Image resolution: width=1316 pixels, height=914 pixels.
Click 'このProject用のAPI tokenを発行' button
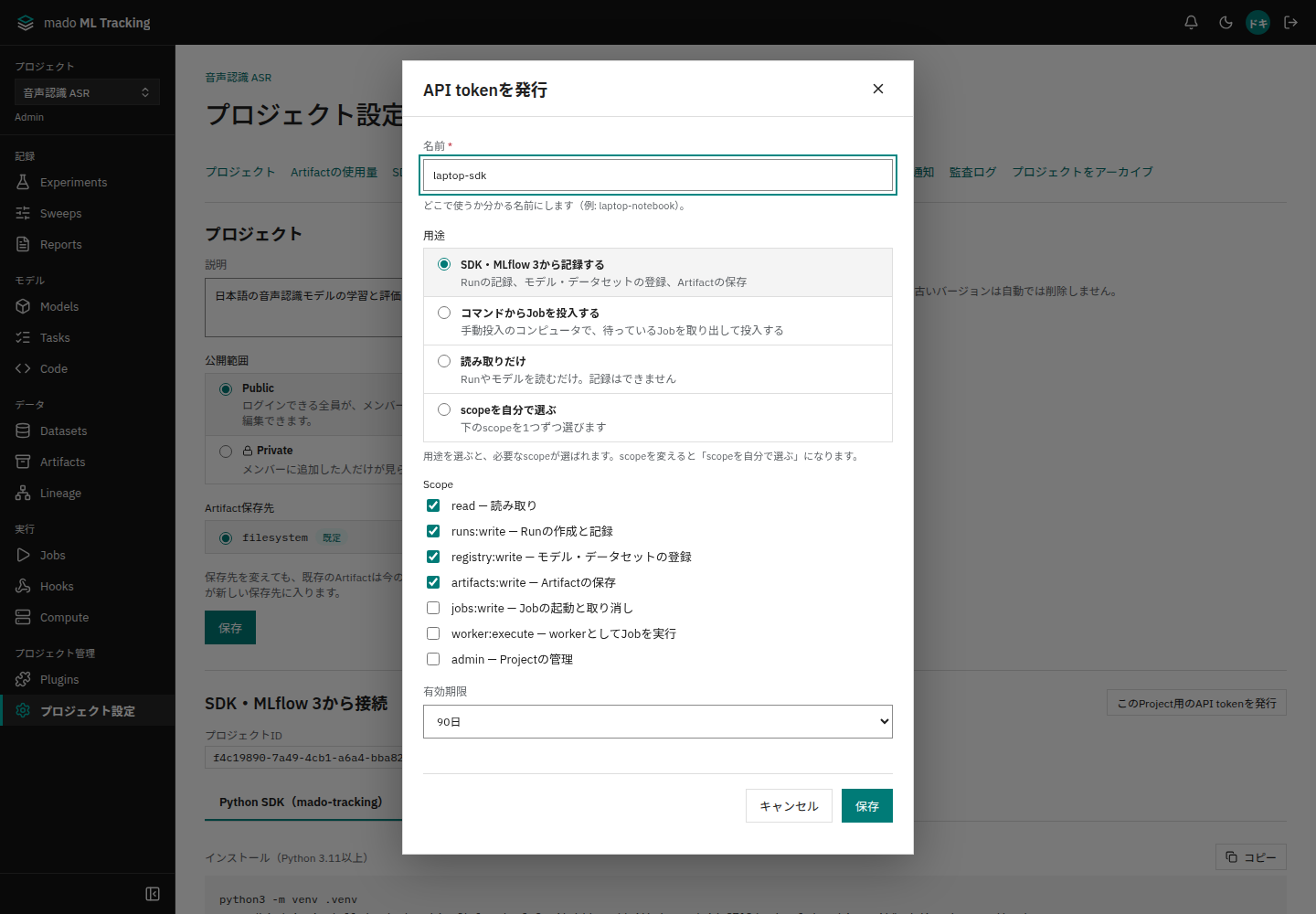[1196, 703]
